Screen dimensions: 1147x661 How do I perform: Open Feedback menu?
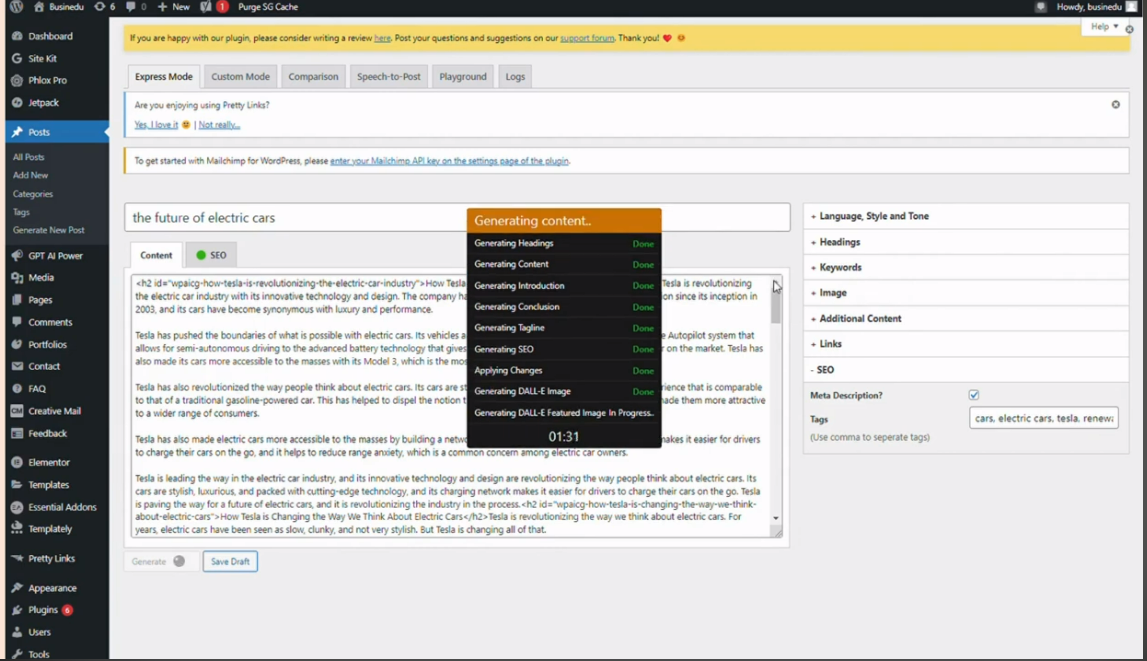point(48,434)
